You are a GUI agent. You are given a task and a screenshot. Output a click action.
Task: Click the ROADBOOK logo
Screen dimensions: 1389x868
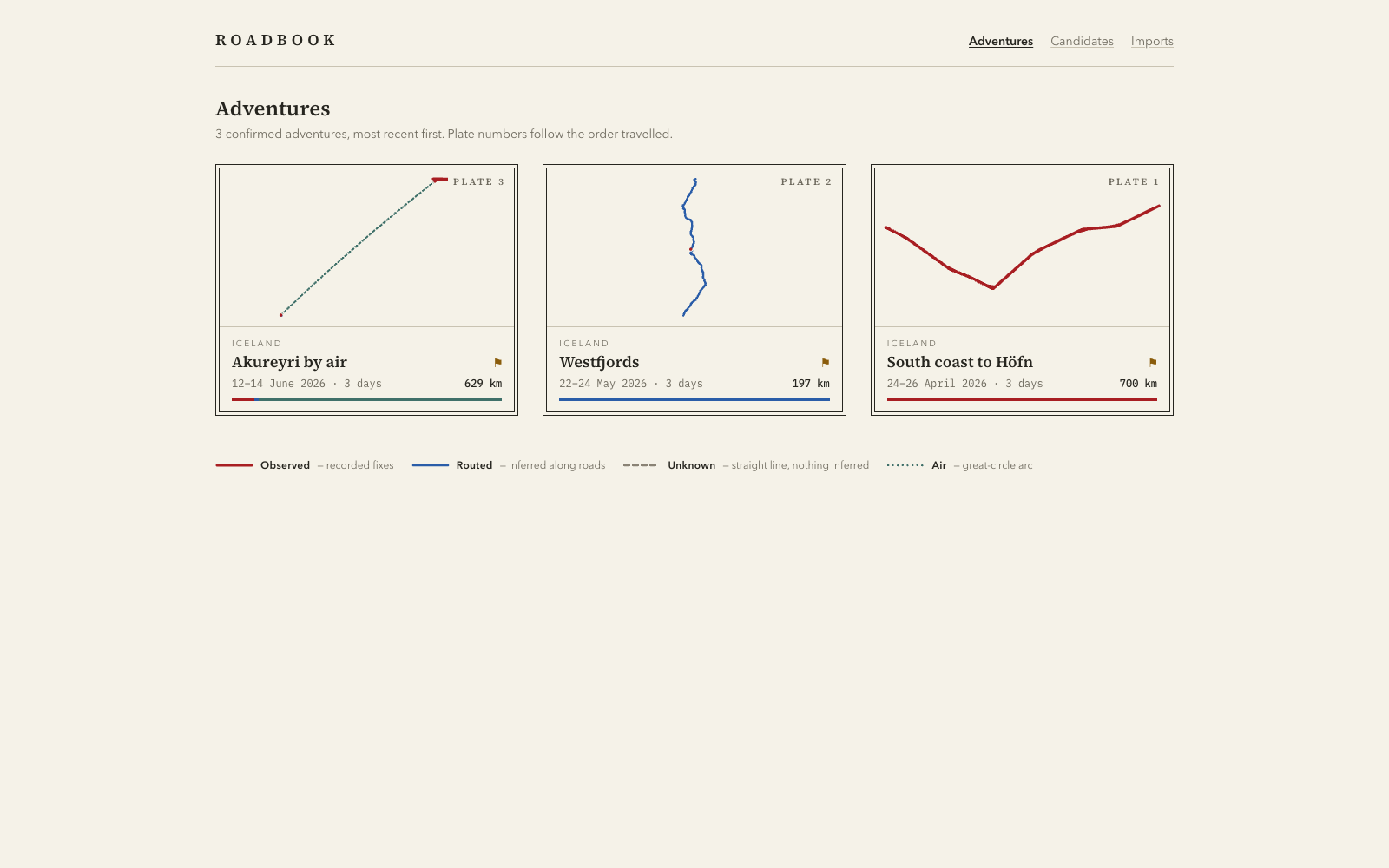tap(275, 40)
